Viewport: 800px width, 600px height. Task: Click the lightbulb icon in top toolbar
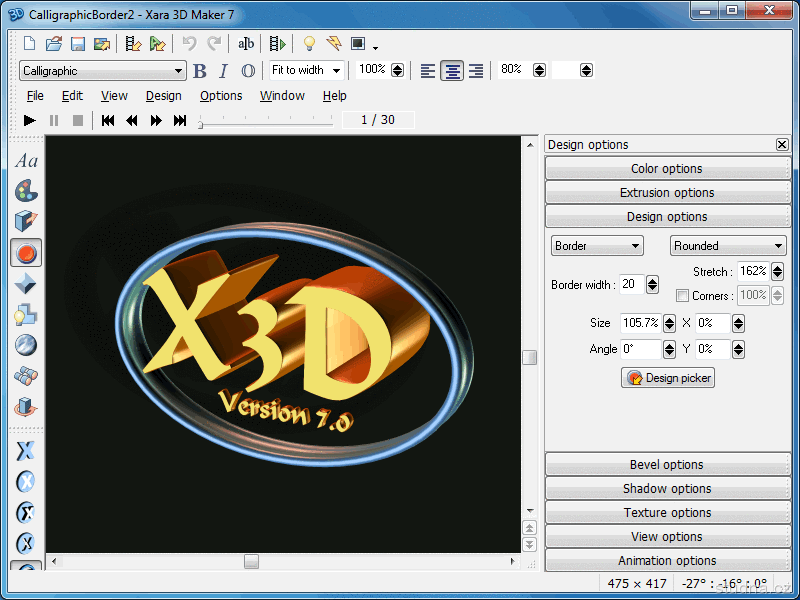(x=309, y=44)
